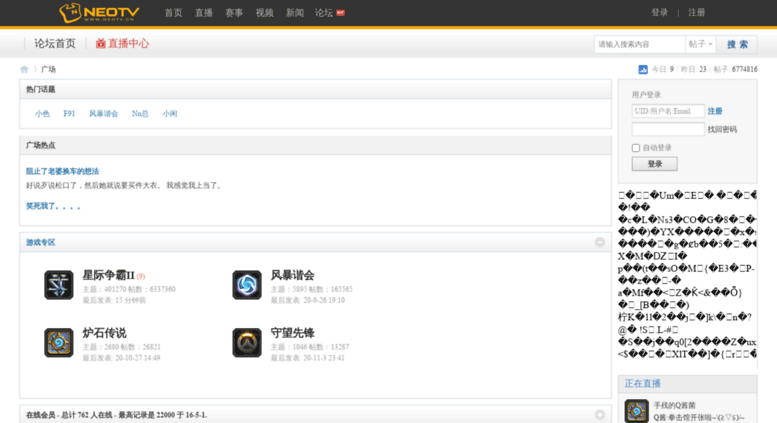Open 直播 in the top navigation

[204, 13]
